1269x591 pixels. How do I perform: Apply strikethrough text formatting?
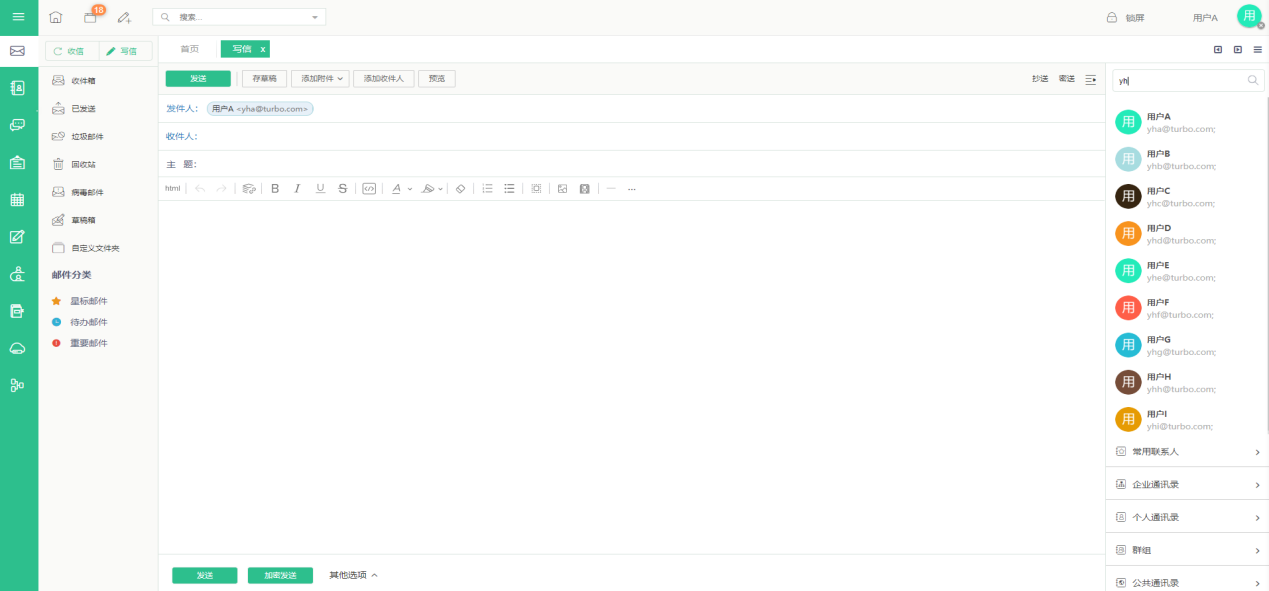pos(343,188)
